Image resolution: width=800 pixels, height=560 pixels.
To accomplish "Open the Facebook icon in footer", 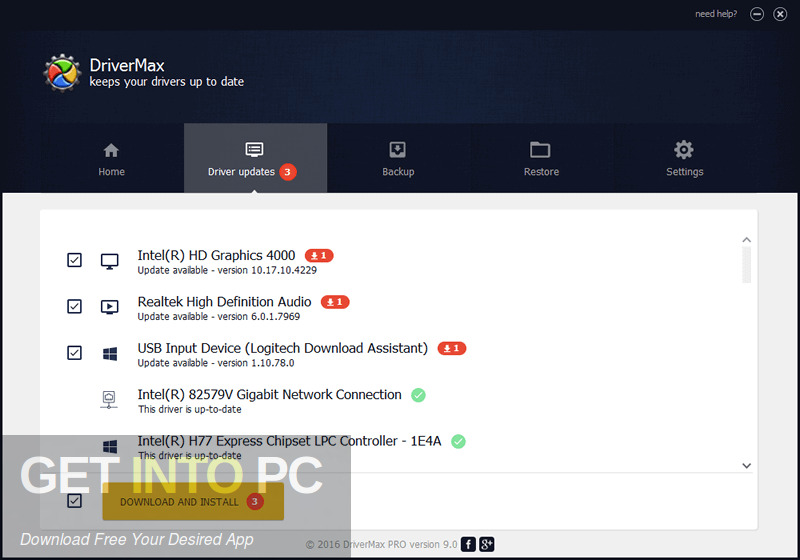I will tap(468, 544).
